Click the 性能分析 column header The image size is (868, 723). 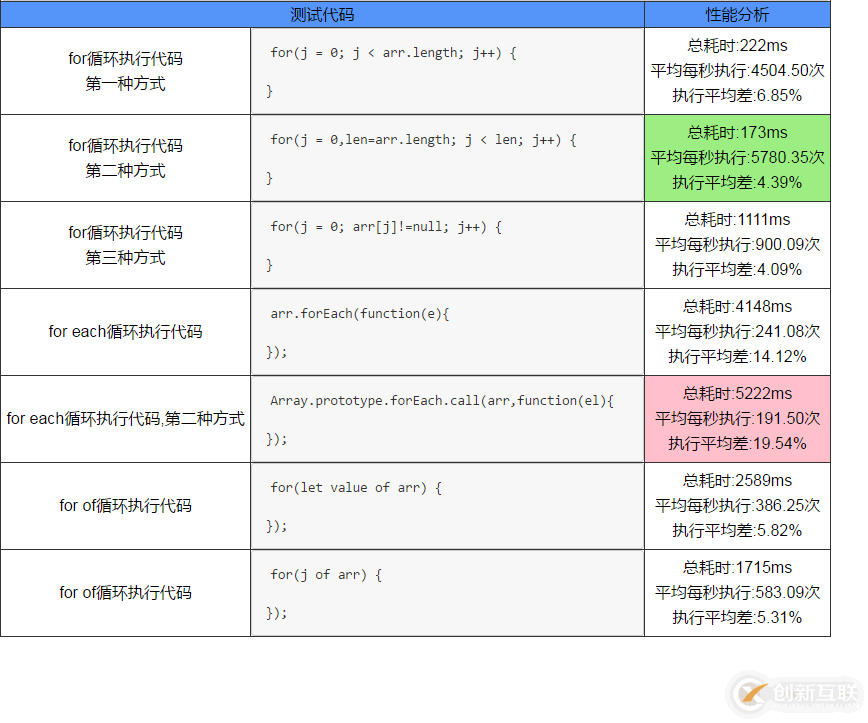pos(737,15)
